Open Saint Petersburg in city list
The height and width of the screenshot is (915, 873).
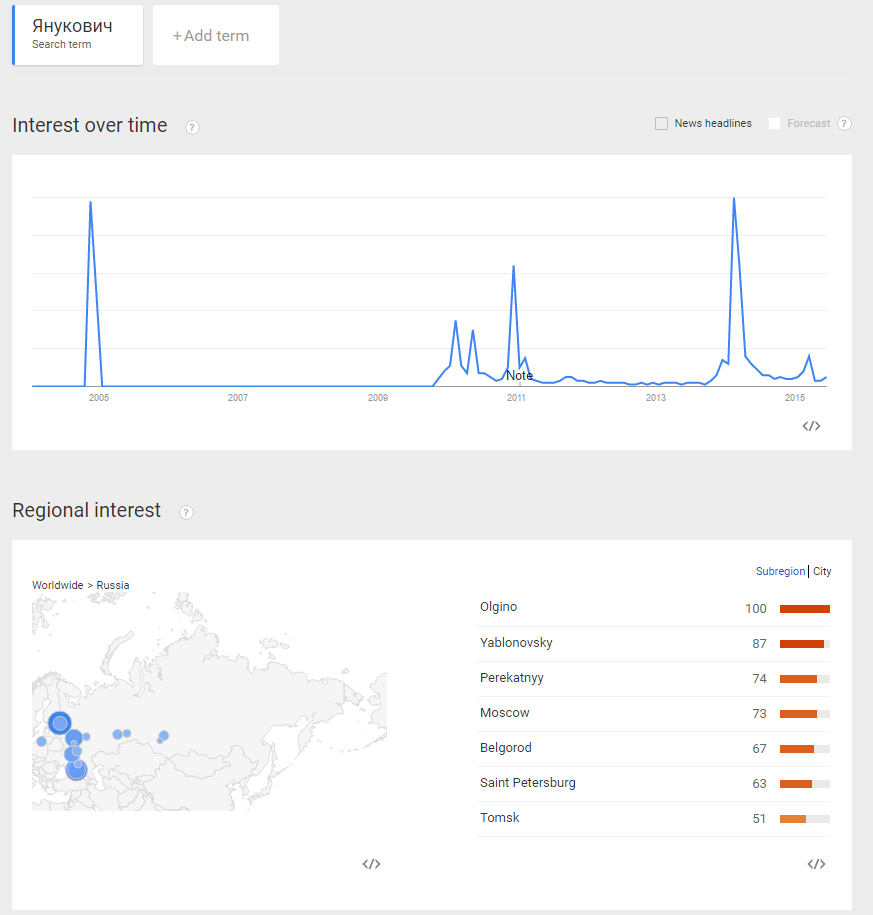point(528,783)
